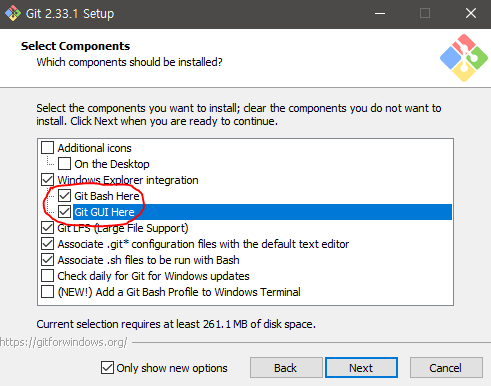The image size is (491, 386).
Task: Select the Git GUI Here tree row
Action: [262, 212]
